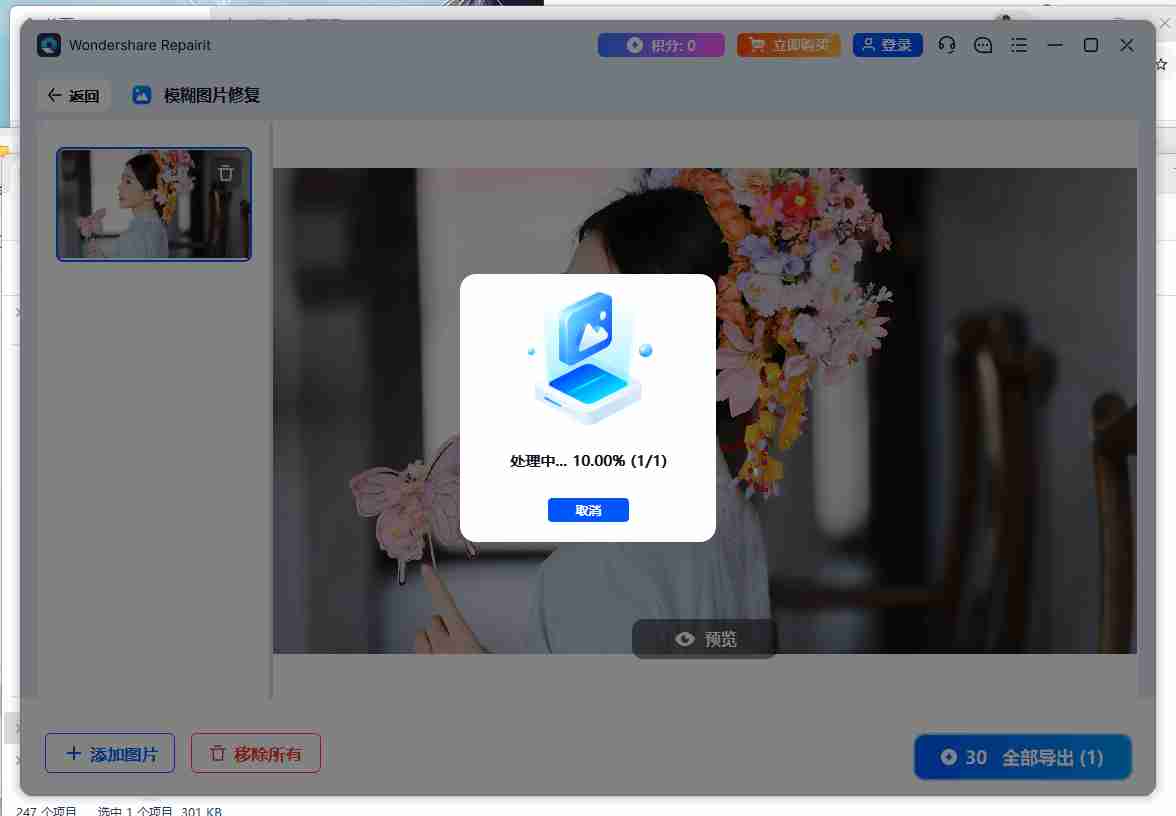1176x816 pixels.
Task: Click the 立即购买 shopping cart button
Action: (x=788, y=46)
